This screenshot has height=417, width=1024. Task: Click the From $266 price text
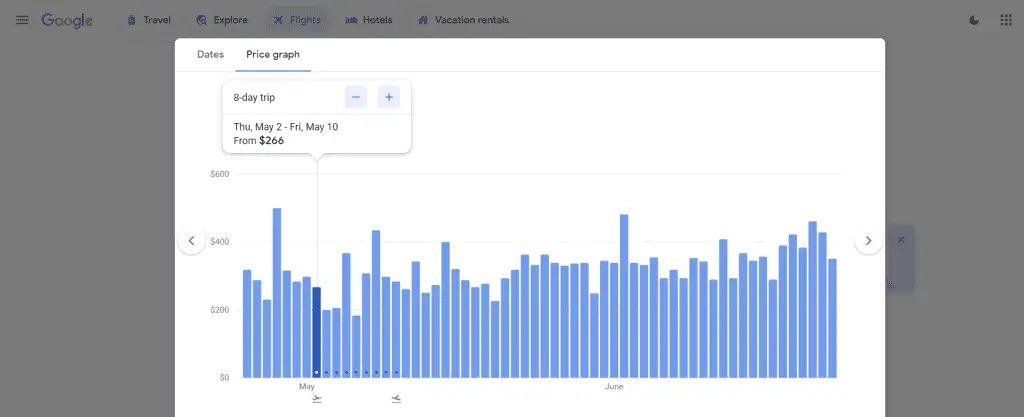[259, 140]
